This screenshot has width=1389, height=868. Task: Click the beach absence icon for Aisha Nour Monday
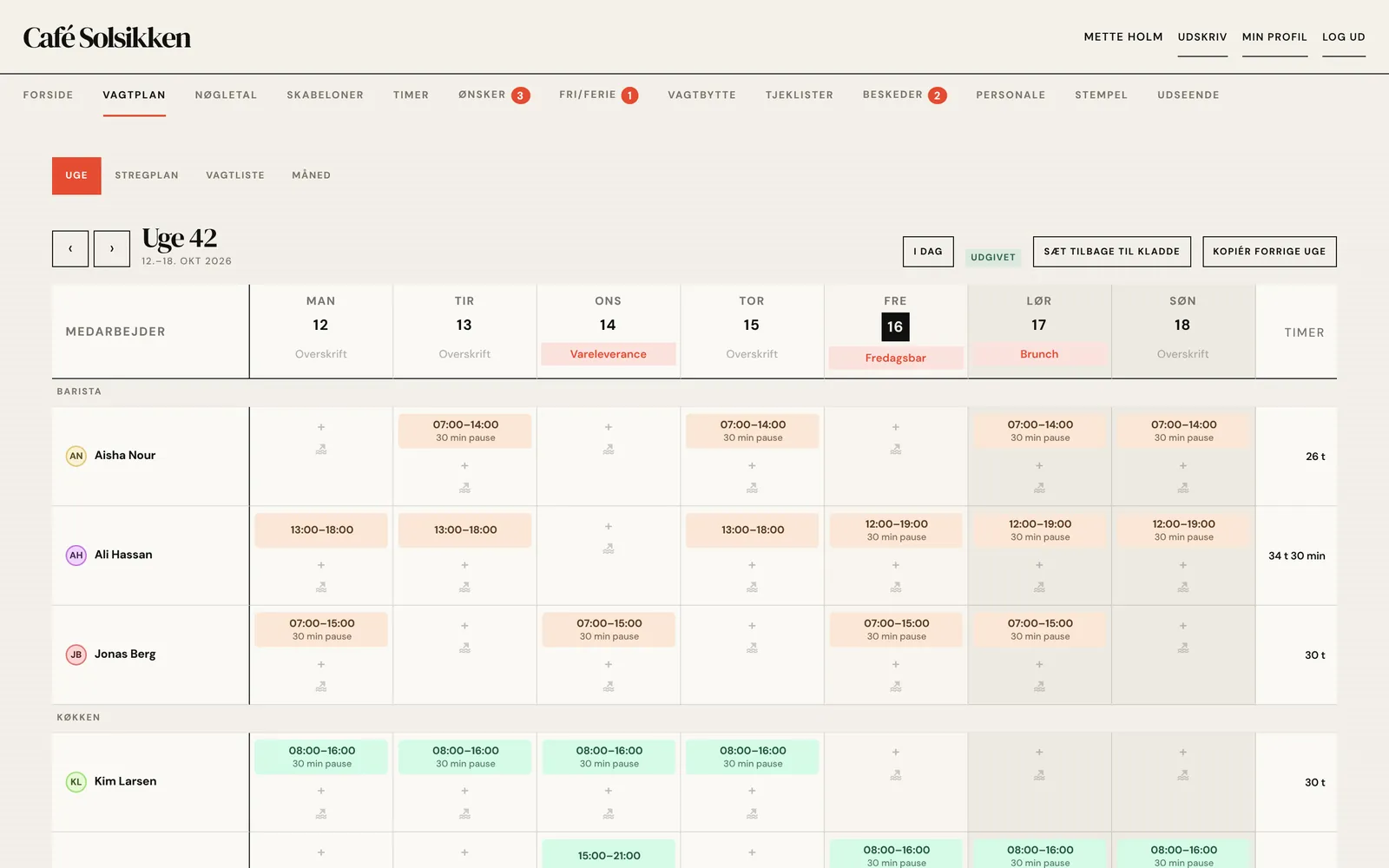click(x=321, y=450)
